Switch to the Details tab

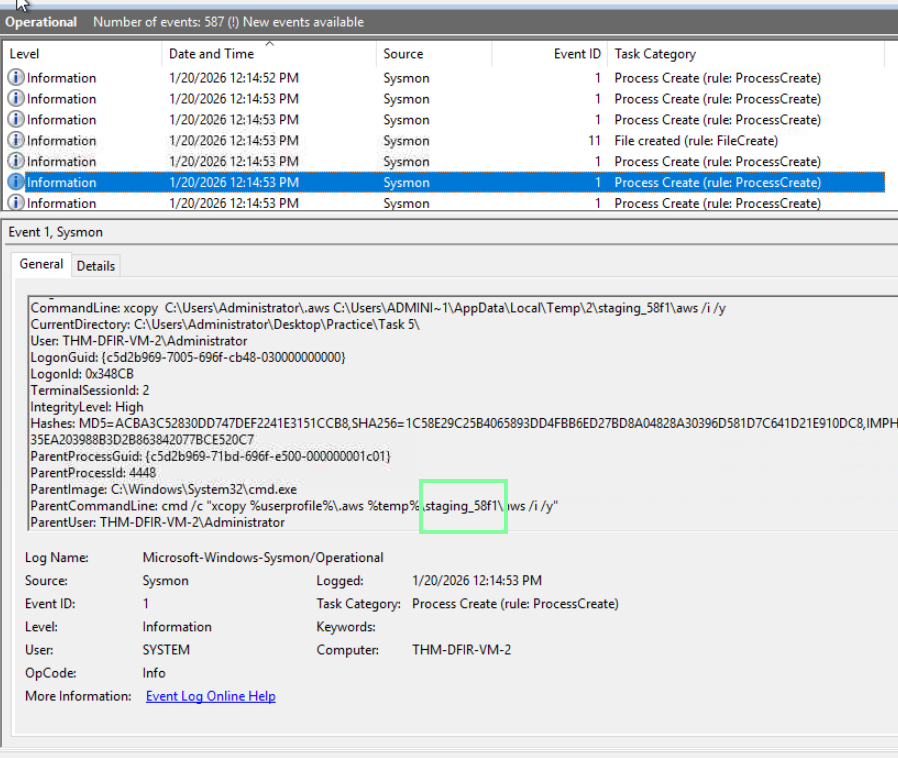[96, 266]
